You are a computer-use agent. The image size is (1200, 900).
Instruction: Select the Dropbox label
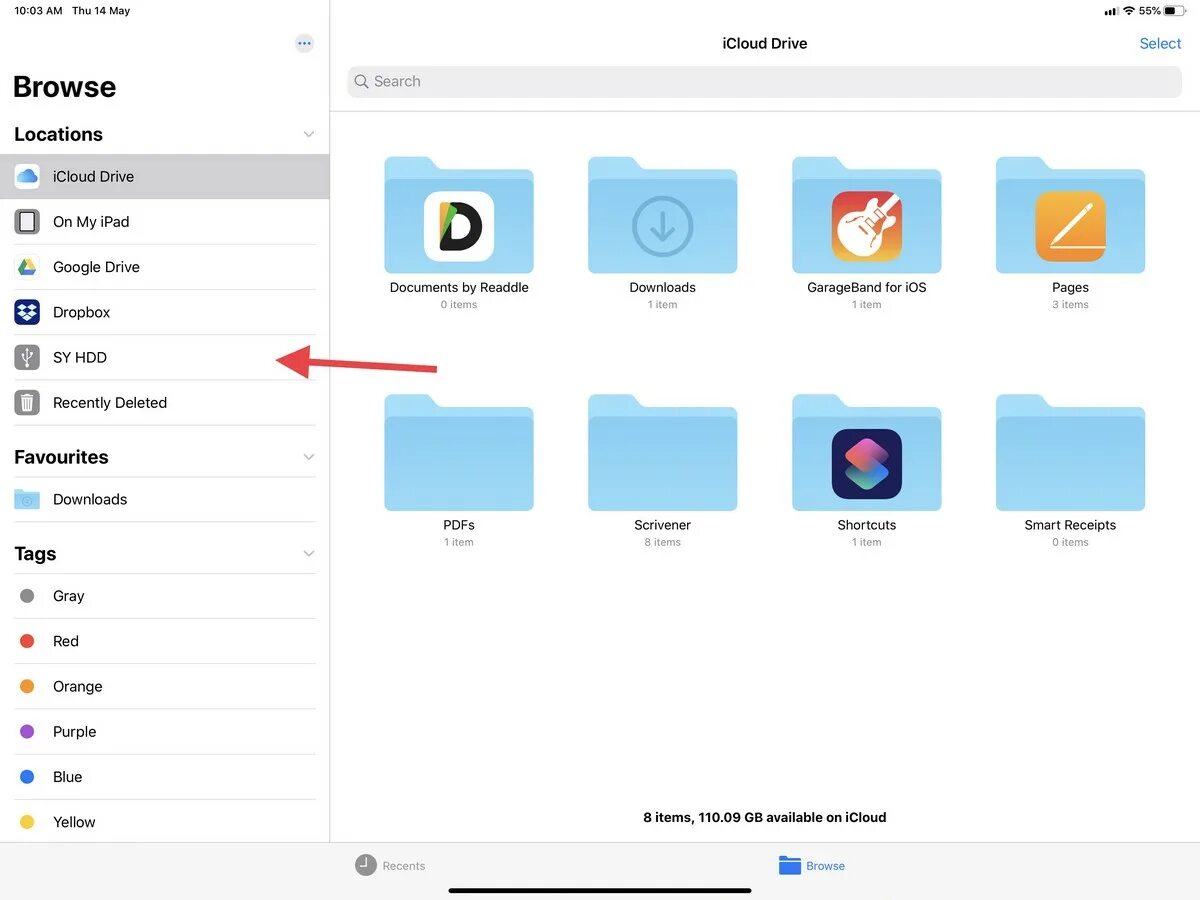click(81, 312)
